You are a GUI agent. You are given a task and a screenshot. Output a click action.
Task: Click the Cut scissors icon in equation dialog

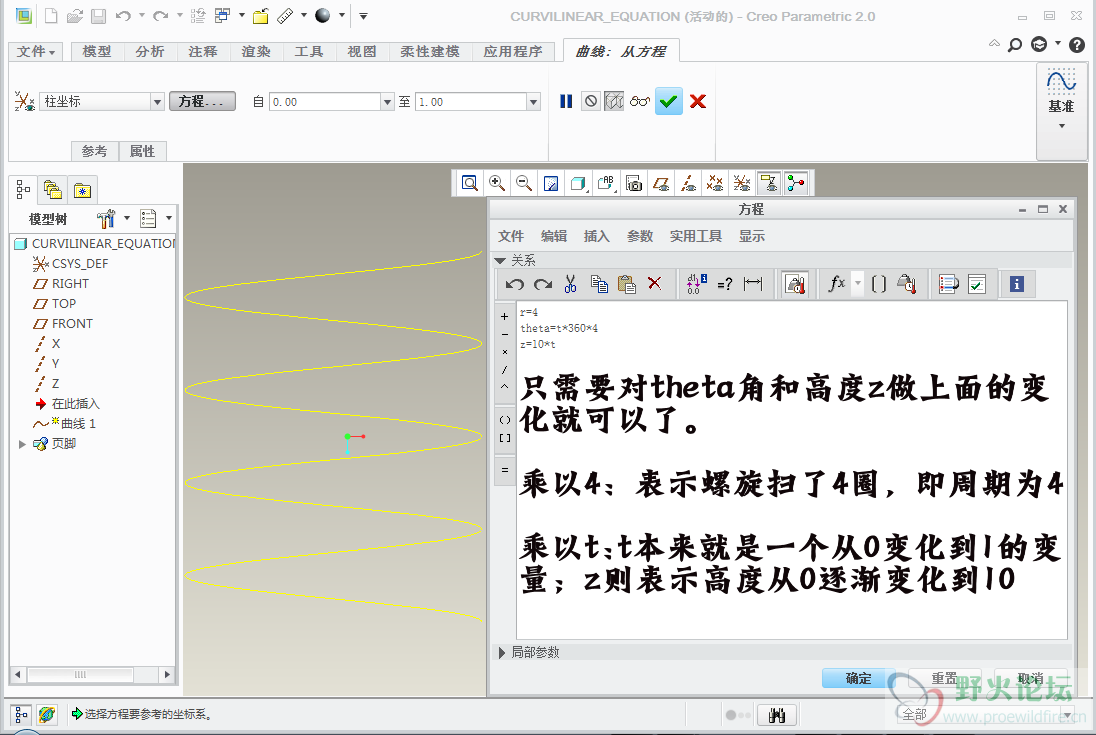[x=570, y=284]
